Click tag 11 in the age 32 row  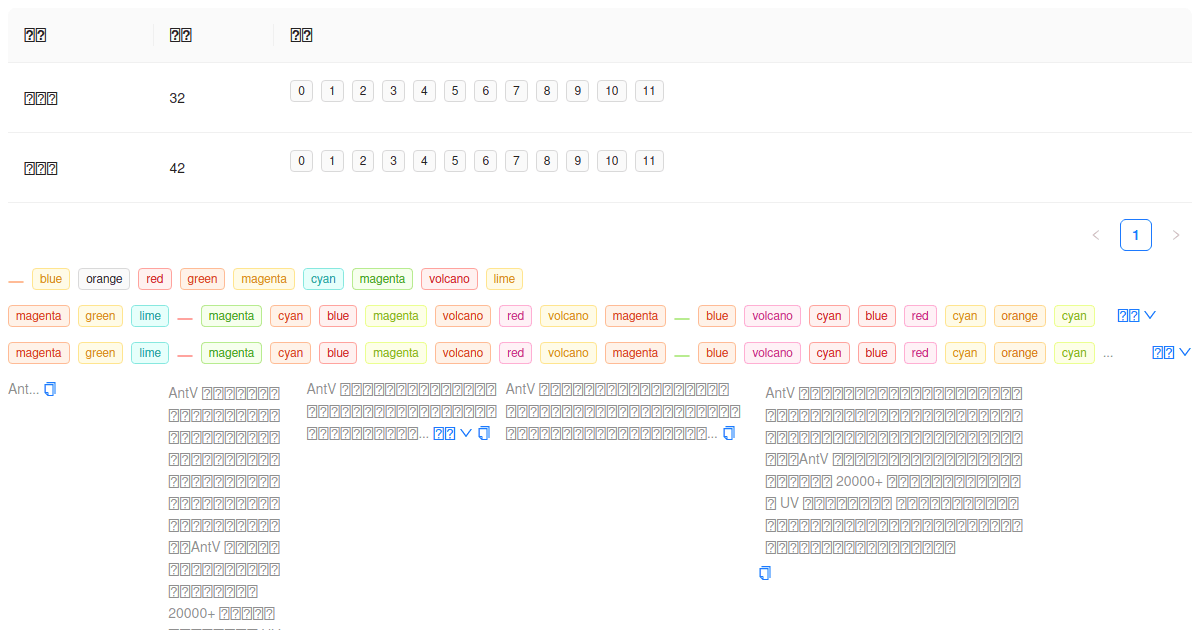[x=649, y=91]
